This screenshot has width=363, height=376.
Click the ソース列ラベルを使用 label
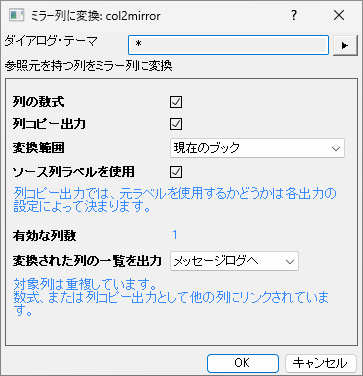[73, 172]
